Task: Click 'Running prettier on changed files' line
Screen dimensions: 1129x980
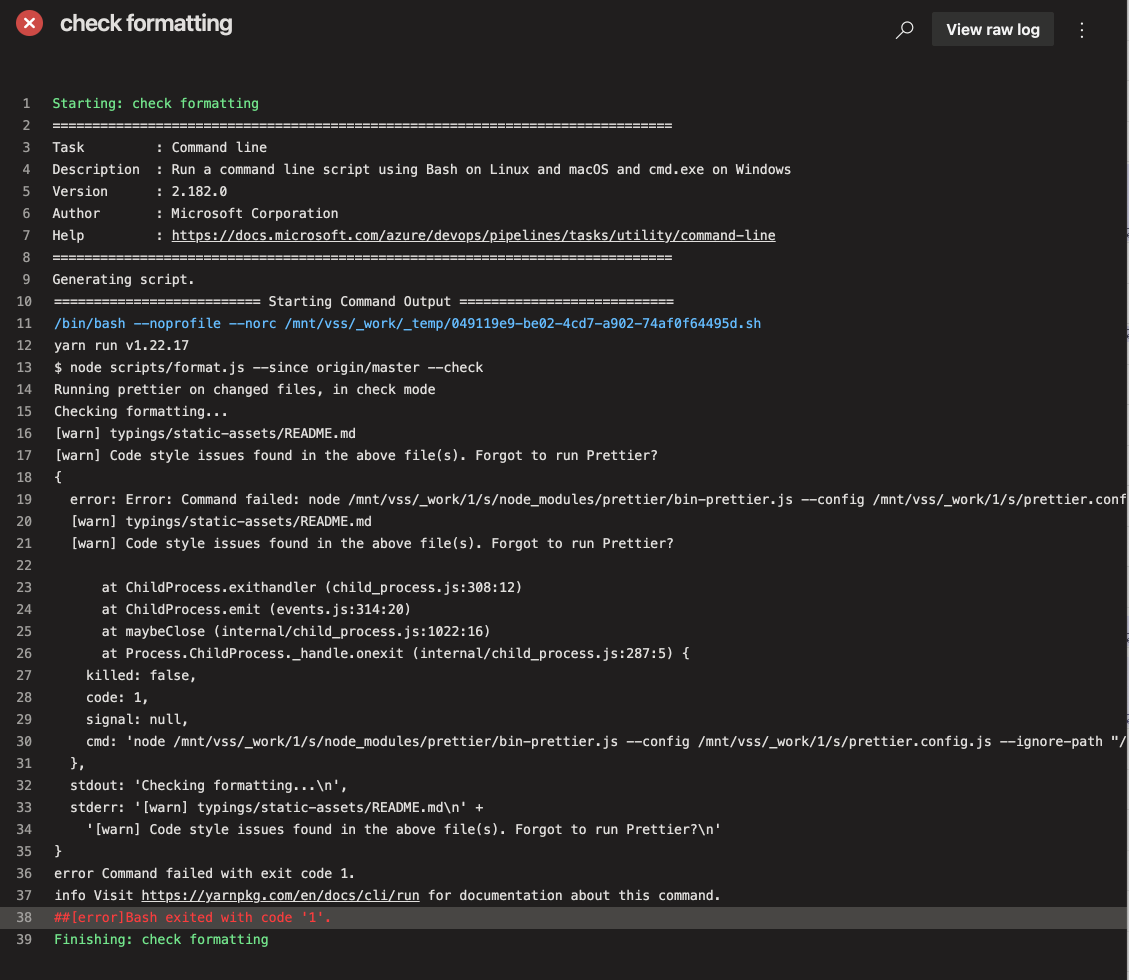Action: [245, 390]
